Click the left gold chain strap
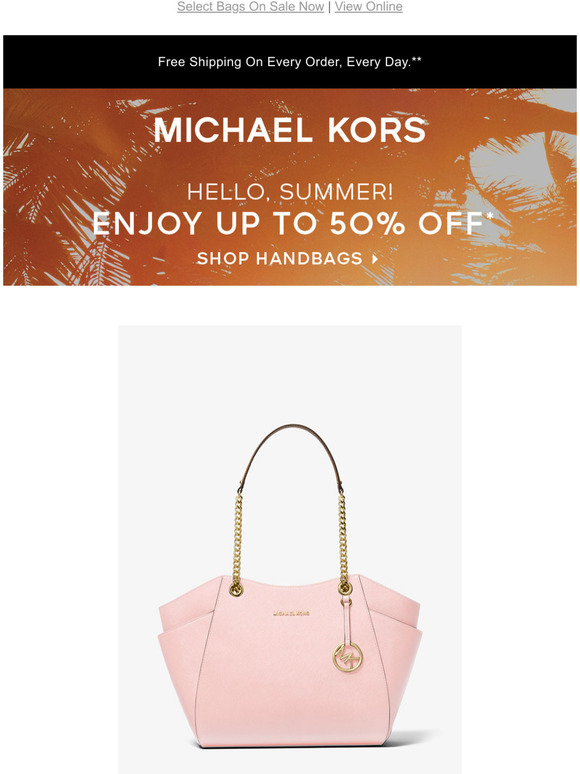This screenshot has width=580, height=774. pyautogui.click(x=237, y=543)
